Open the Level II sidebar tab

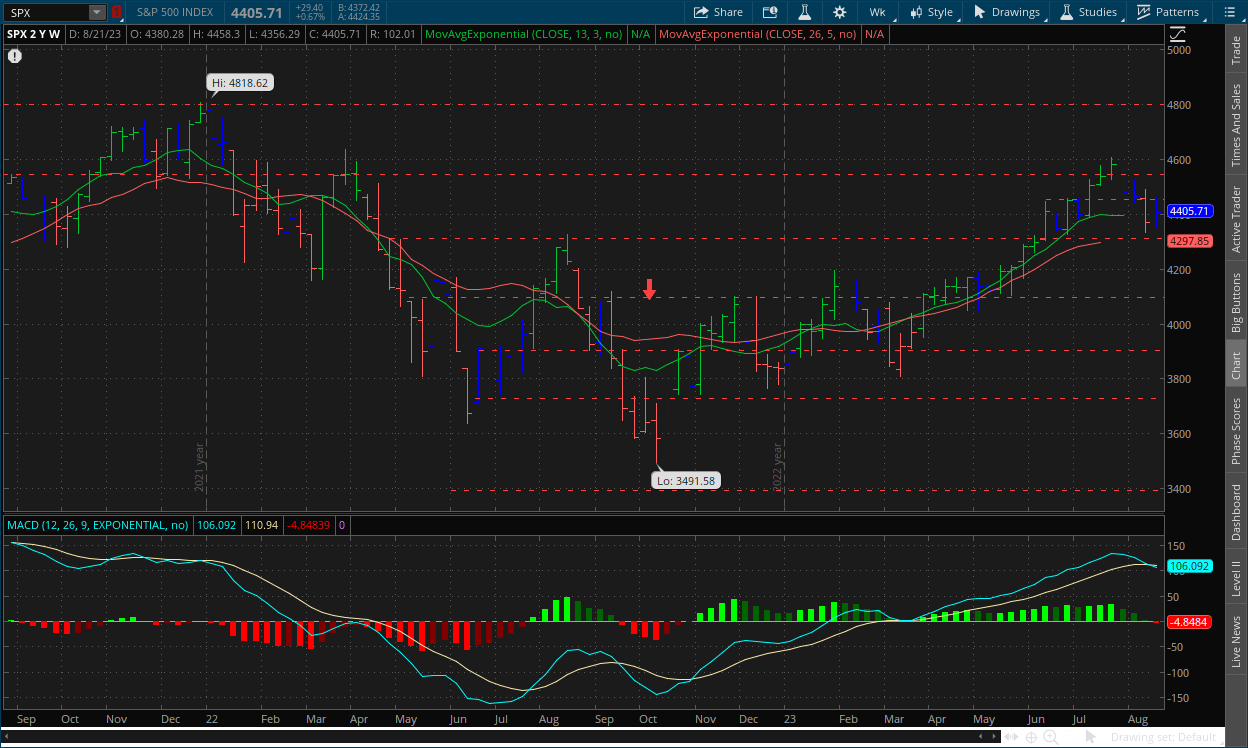coord(1236,579)
